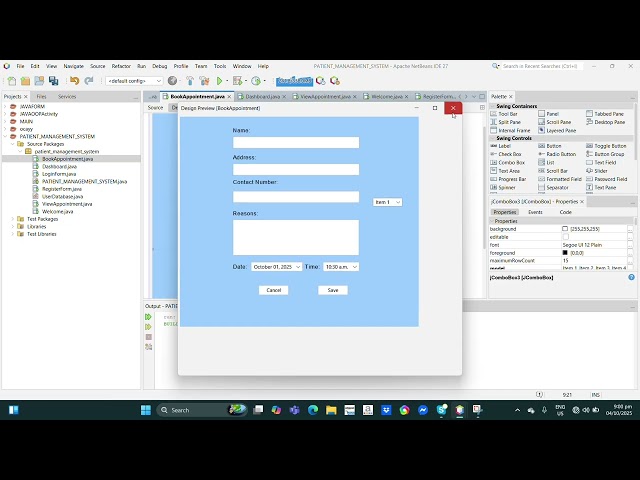Click the Windows Start button on taskbar
Viewport: 640px width, 480px height.
[146, 410]
